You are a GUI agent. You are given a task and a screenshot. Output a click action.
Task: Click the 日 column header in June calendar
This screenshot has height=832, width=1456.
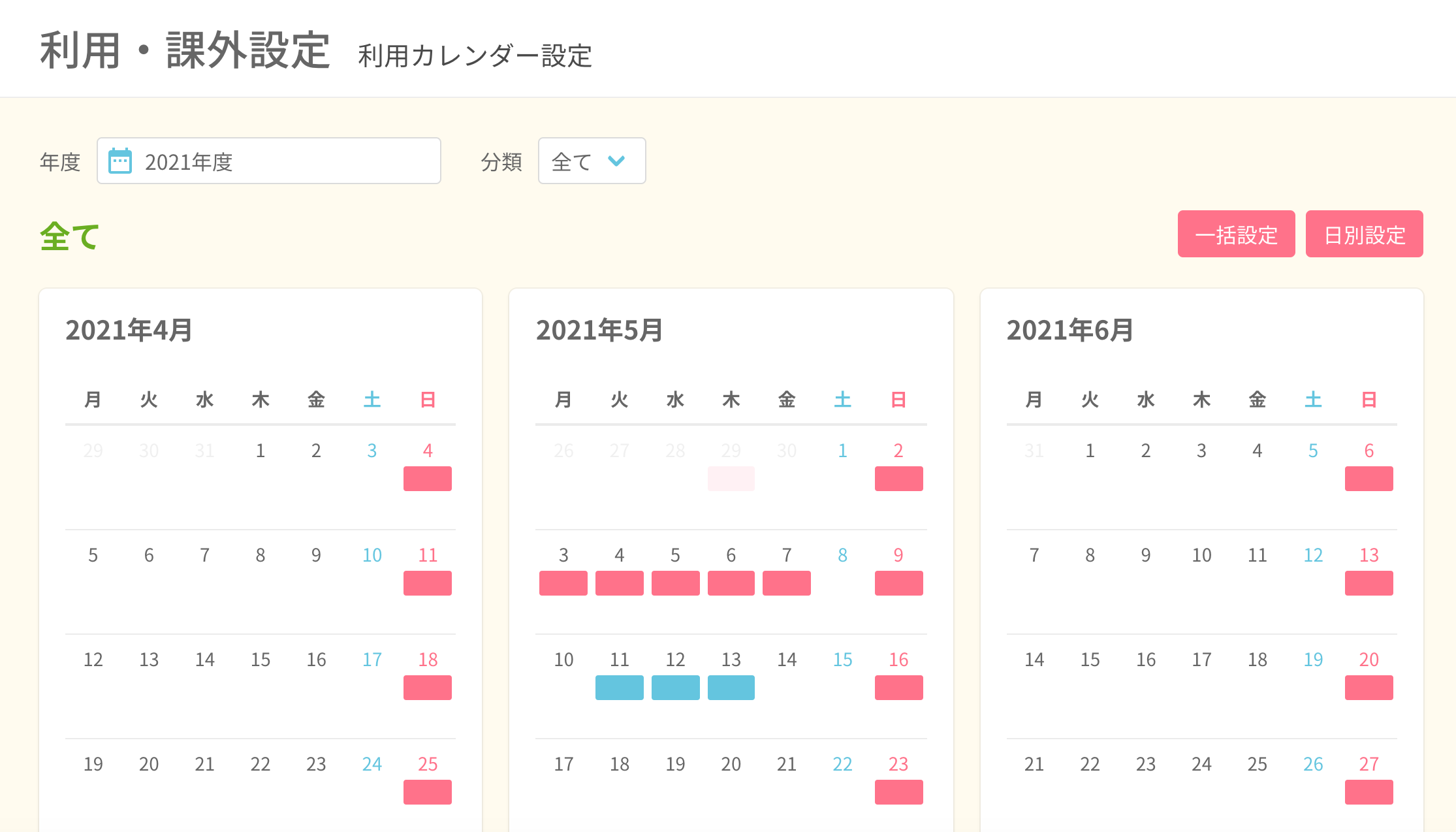pyautogui.click(x=1369, y=399)
